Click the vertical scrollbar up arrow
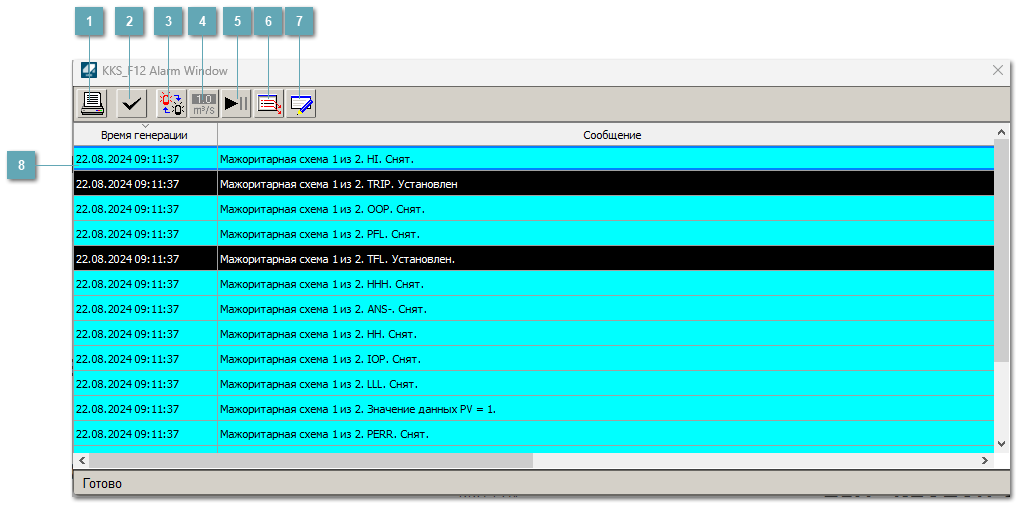 [1001, 132]
